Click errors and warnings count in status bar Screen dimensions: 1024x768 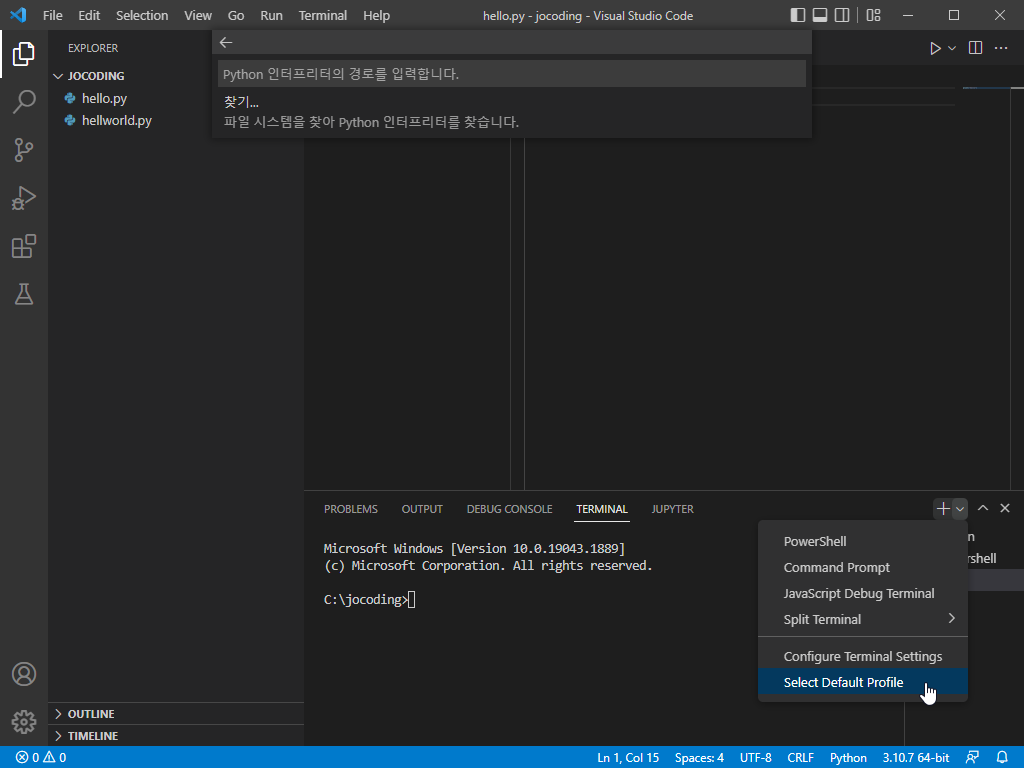(40, 758)
